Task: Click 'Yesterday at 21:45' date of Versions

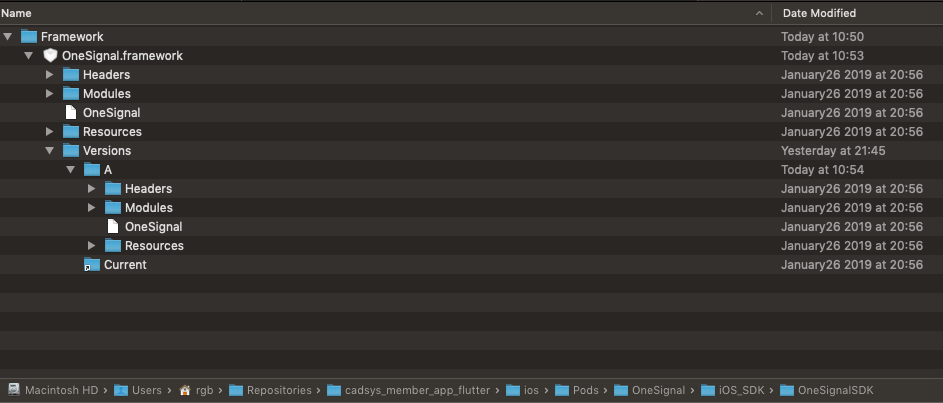Action: pyautogui.click(x=833, y=151)
